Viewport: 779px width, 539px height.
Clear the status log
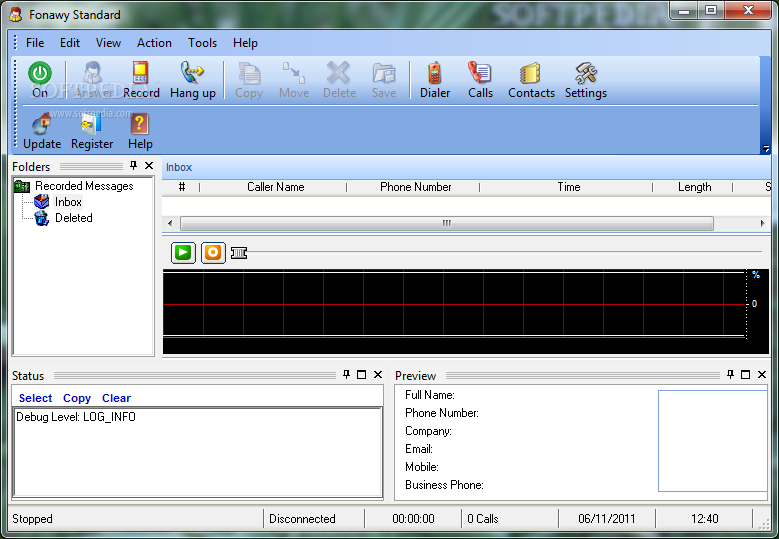pyautogui.click(x=116, y=398)
